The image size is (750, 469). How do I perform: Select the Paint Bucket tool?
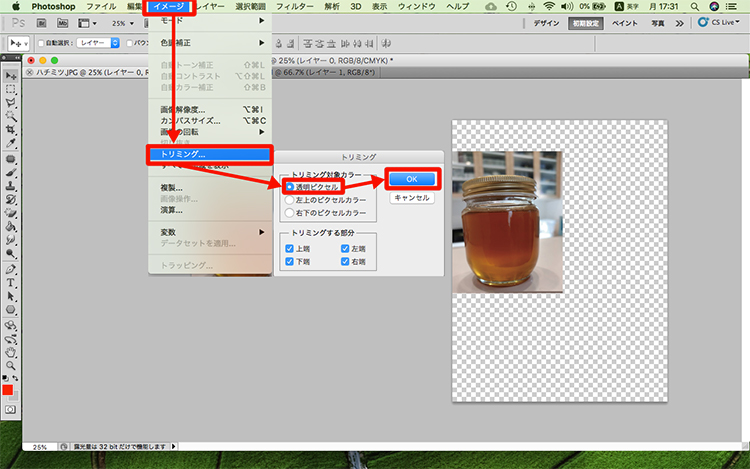pos(11,226)
